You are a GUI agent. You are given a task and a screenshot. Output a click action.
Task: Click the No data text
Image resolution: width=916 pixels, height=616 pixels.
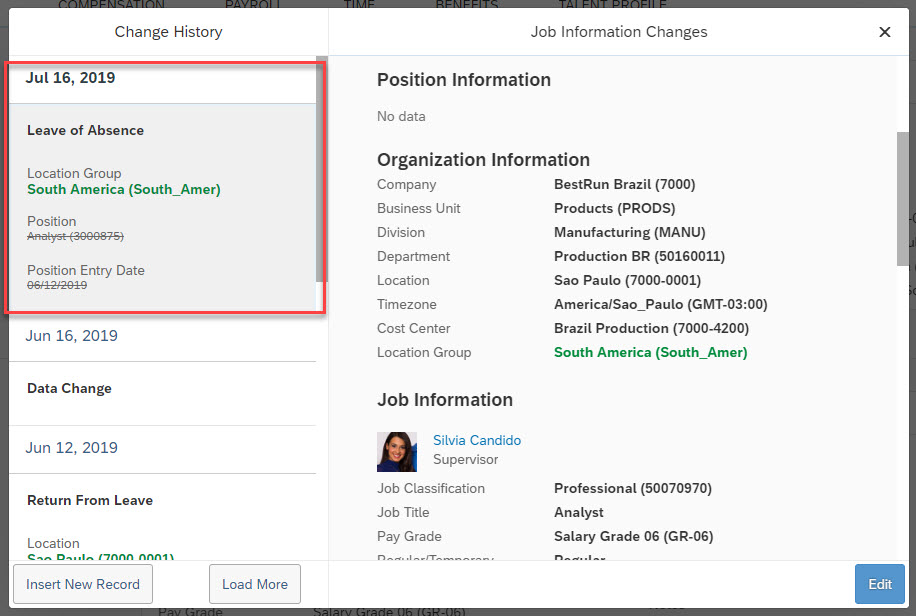pos(401,116)
